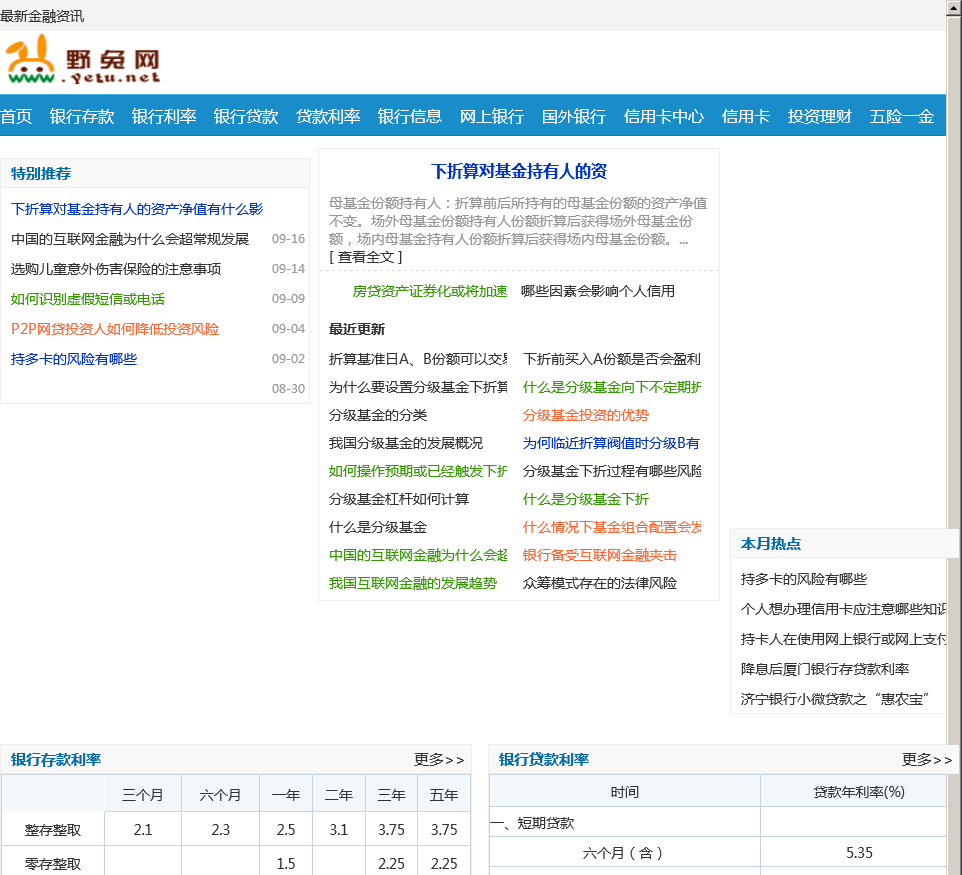Screen dimensions: 962x875
Task: Click 整存整取 二年 rate 3.1
Action: coord(339,830)
